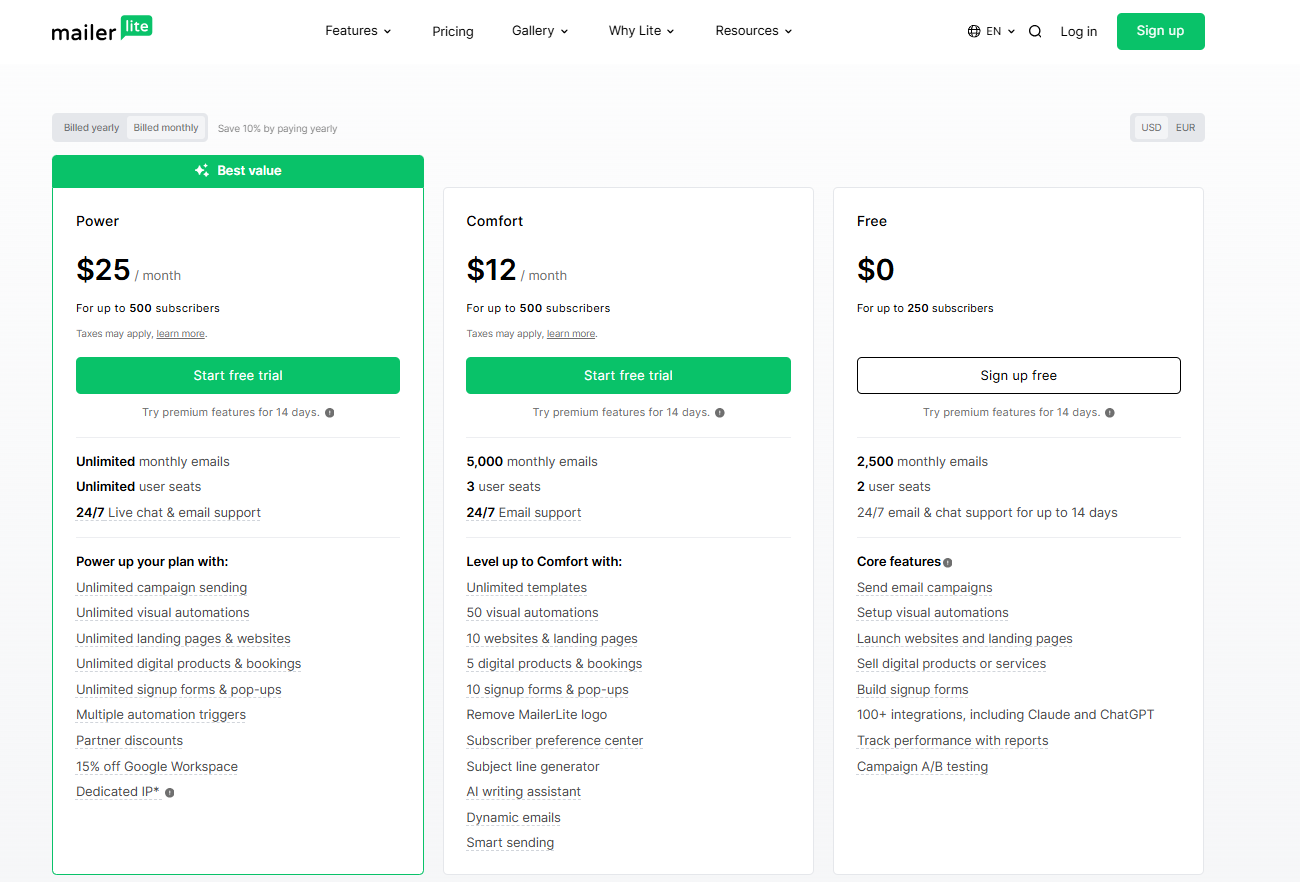The image size is (1300, 882).
Task: Click Partner discounts feature
Action: point(130,741)
